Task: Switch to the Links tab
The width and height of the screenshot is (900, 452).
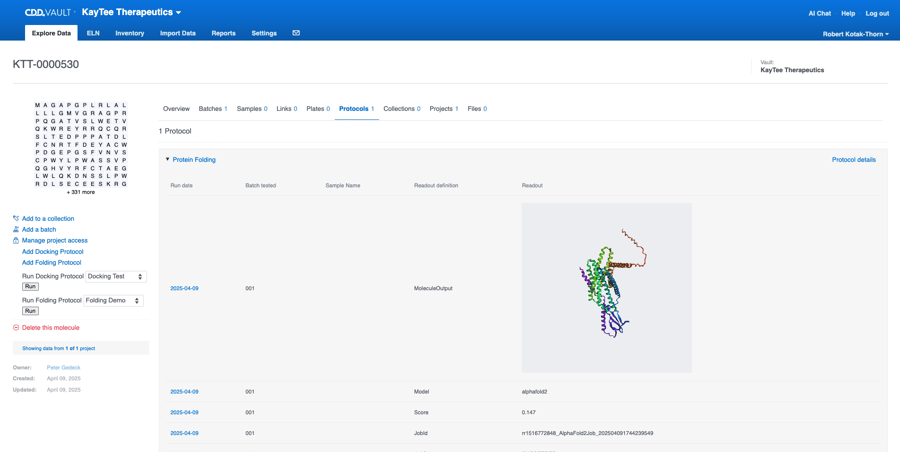Action: 286,109
